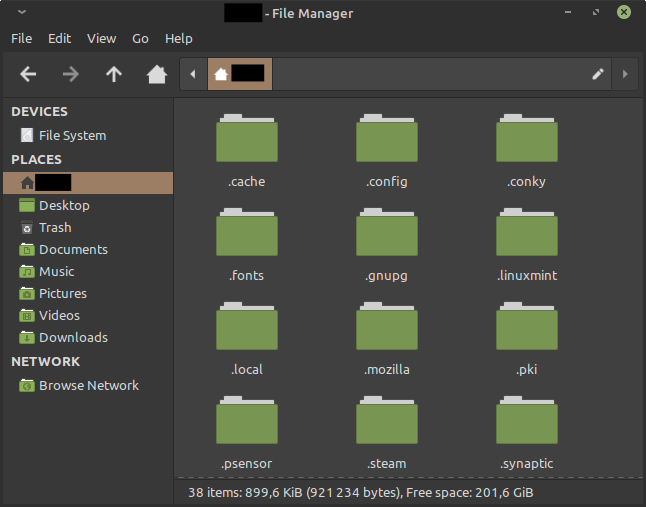Go forward with the right arrow button
Screen dimensions: 646x507
[x=71, y=74]
